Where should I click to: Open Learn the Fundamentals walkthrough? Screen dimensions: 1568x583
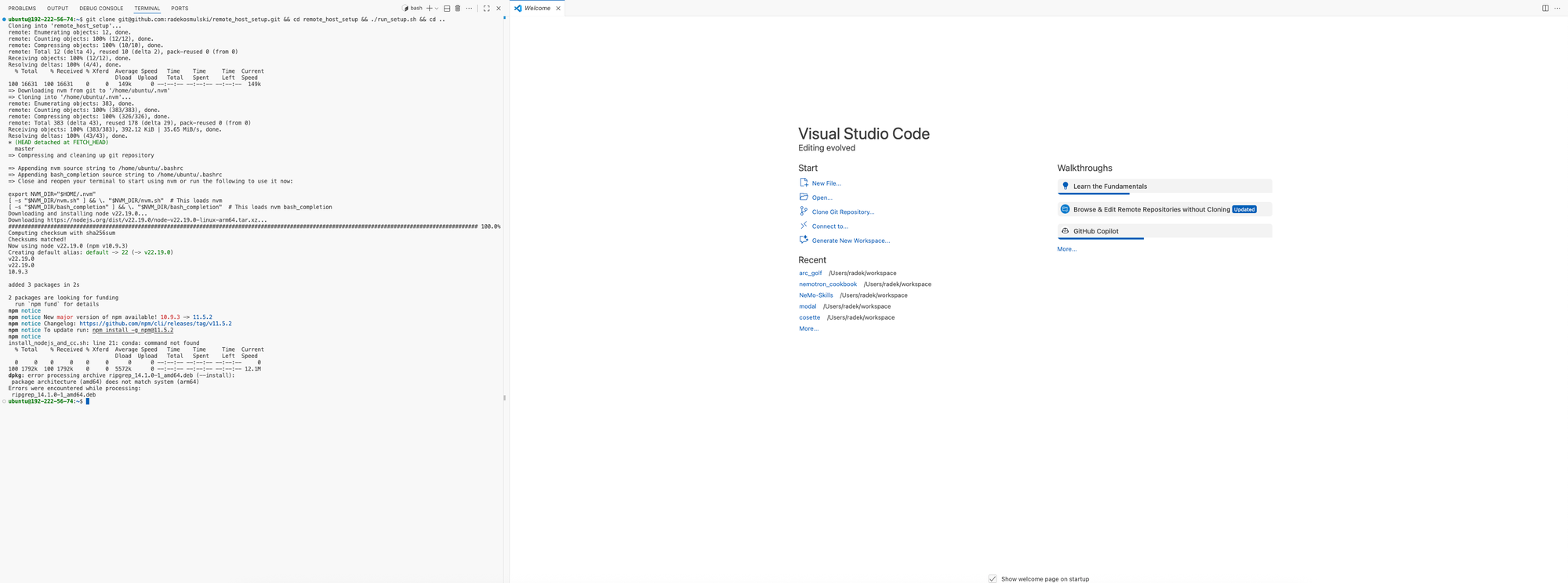click(x=1164, y=186)
